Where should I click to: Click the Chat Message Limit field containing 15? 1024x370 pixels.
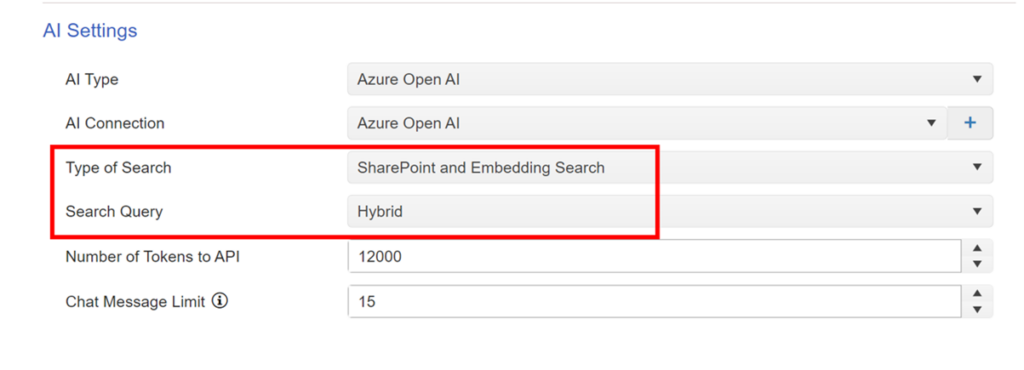click(x=654, y=301)
